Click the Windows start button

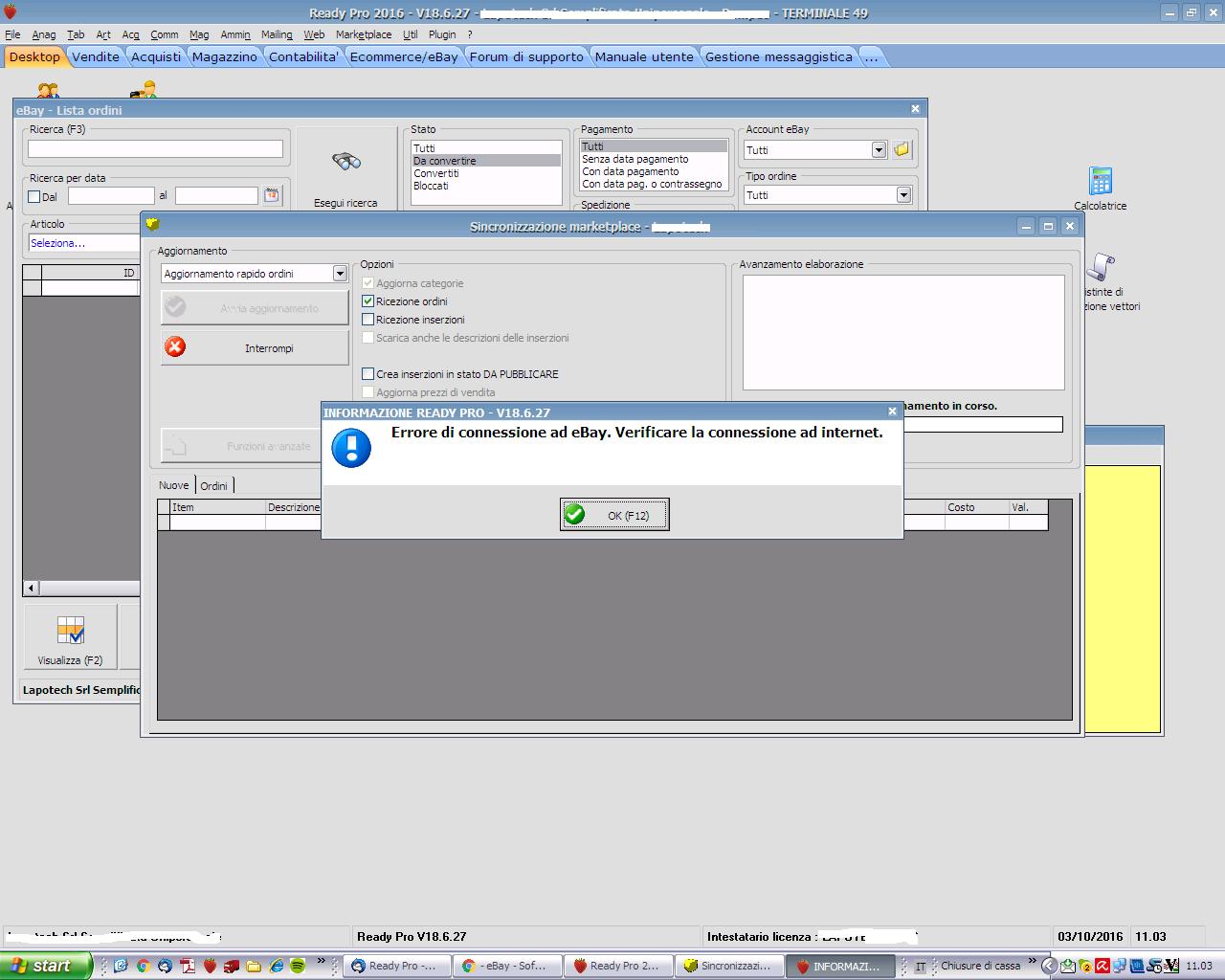point(45,966)
